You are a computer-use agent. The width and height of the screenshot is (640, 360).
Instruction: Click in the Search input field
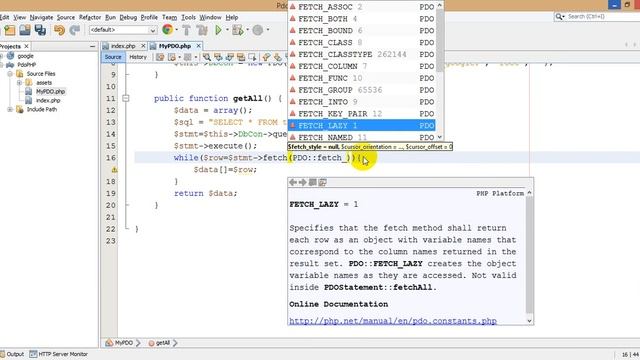603,16
